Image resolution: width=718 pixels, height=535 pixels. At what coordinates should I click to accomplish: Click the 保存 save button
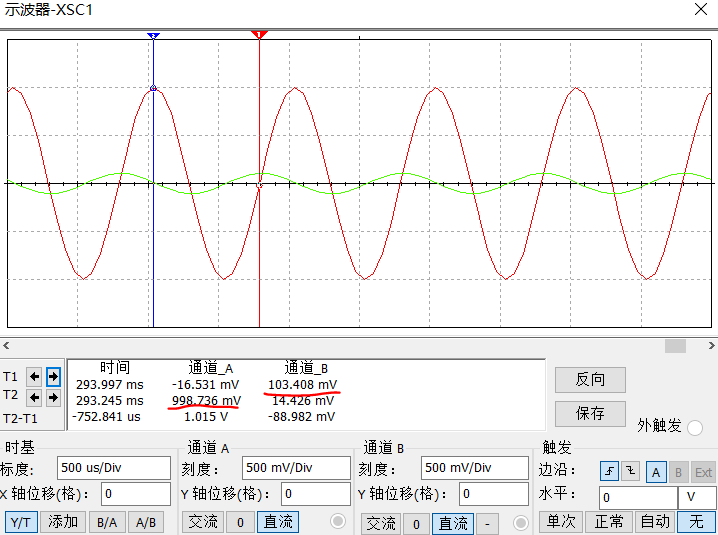point(590,413)
